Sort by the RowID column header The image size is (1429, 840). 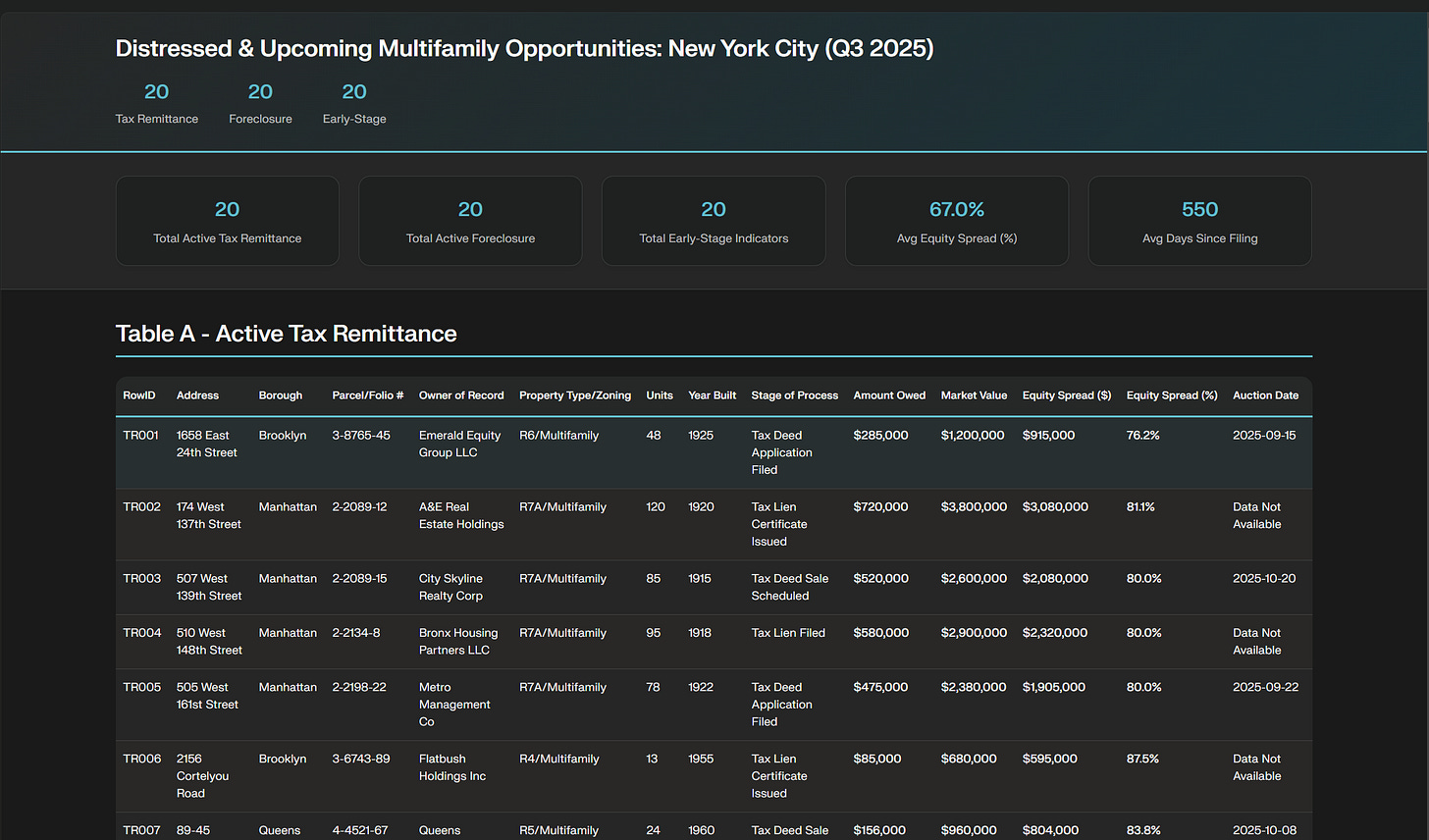point(139,395)
